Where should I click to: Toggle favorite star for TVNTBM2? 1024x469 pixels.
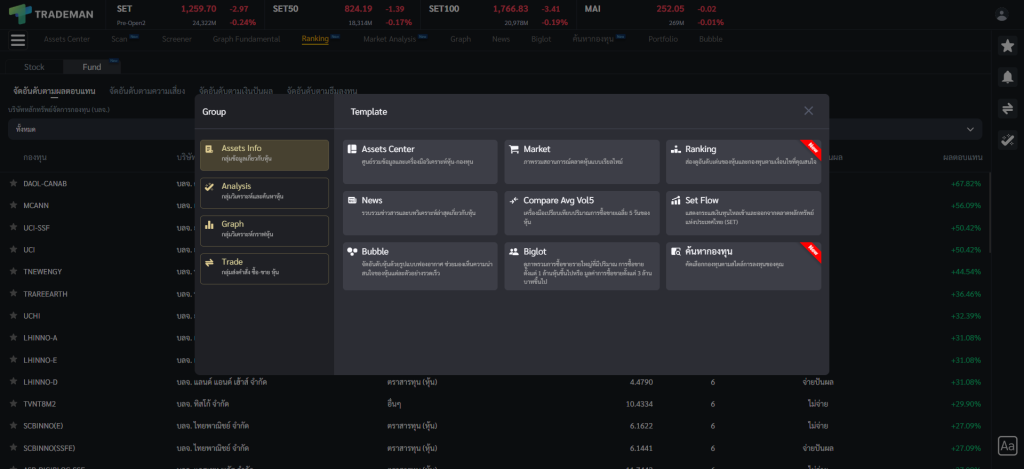[13, 404]
